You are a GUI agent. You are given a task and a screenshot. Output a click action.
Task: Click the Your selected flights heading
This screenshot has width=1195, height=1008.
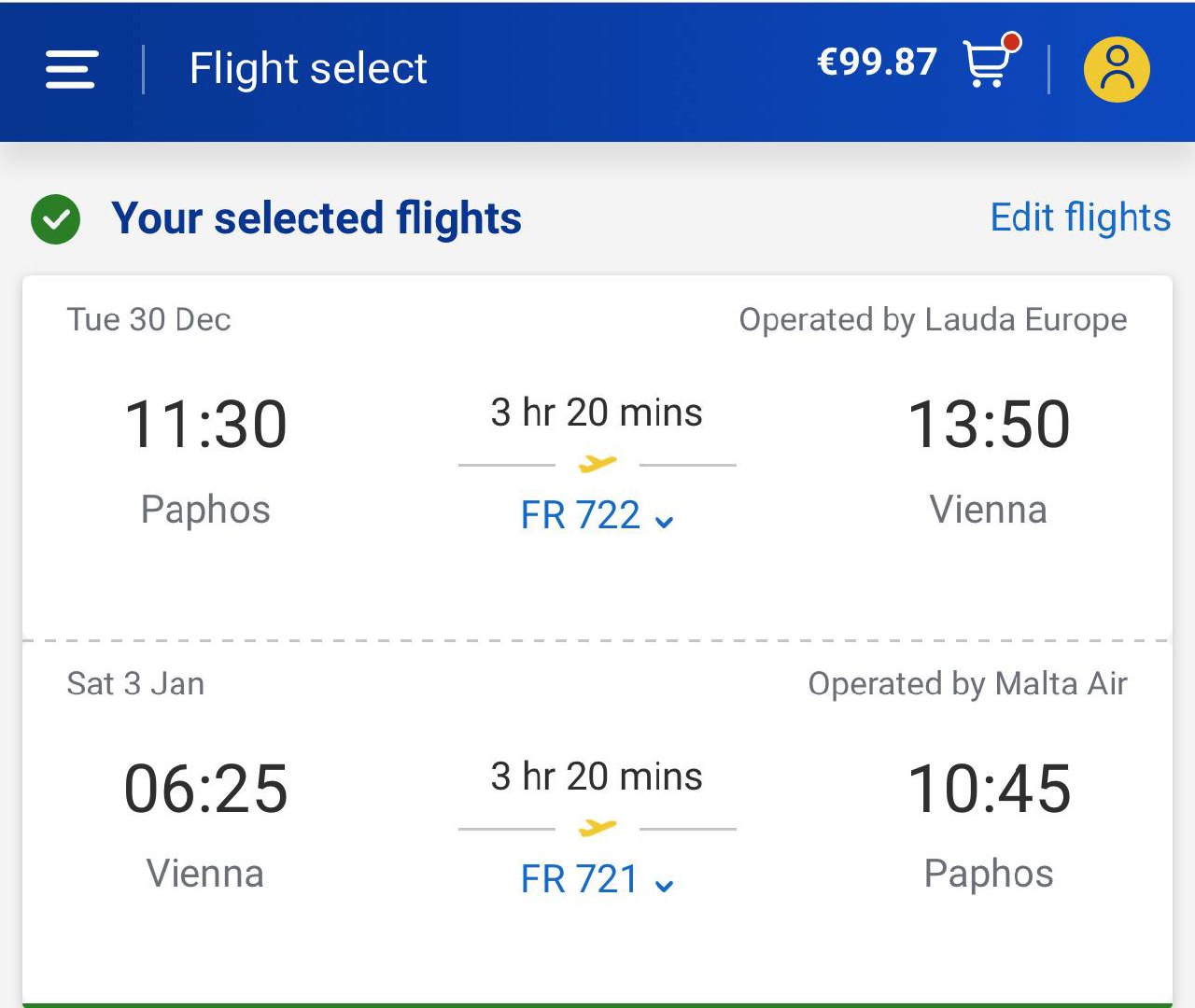tap(316, 218)
